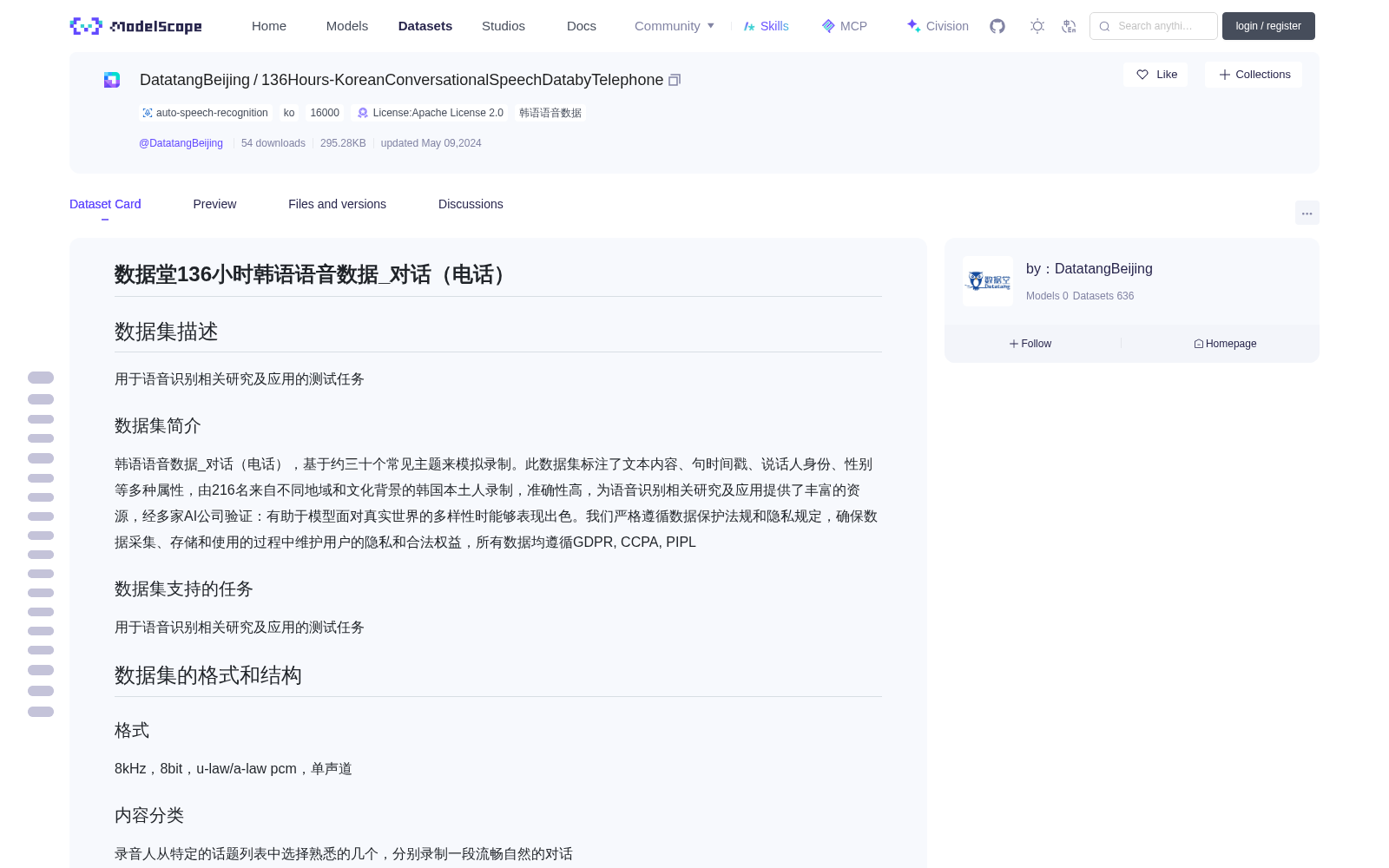Viewport: 1389px width, 868px height.
Task: Jump using the first outline marker in sidebar
Action: coord(41,378)
